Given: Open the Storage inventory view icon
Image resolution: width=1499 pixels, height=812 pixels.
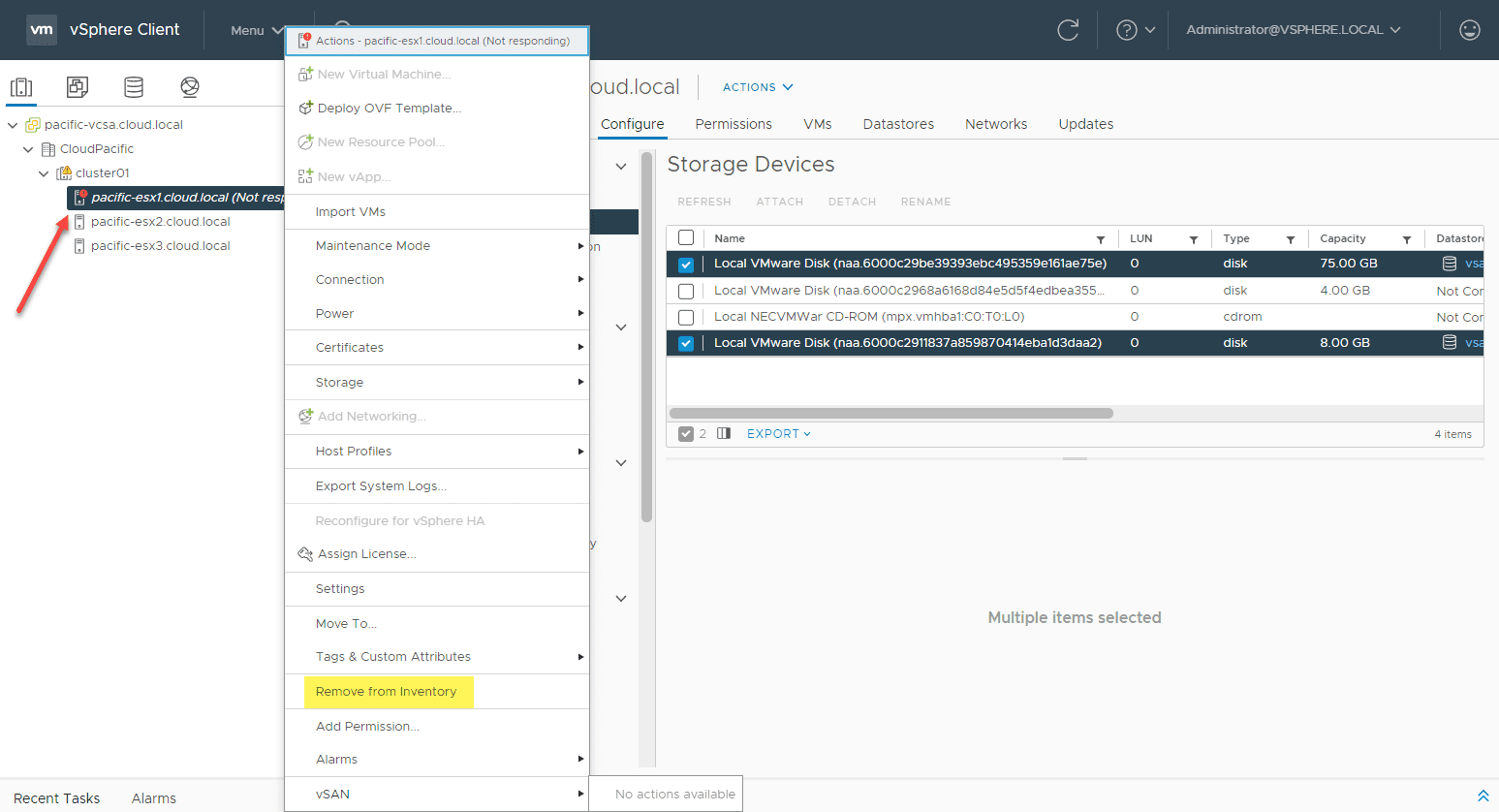Looking at the screenshot, I should [134, 87].
